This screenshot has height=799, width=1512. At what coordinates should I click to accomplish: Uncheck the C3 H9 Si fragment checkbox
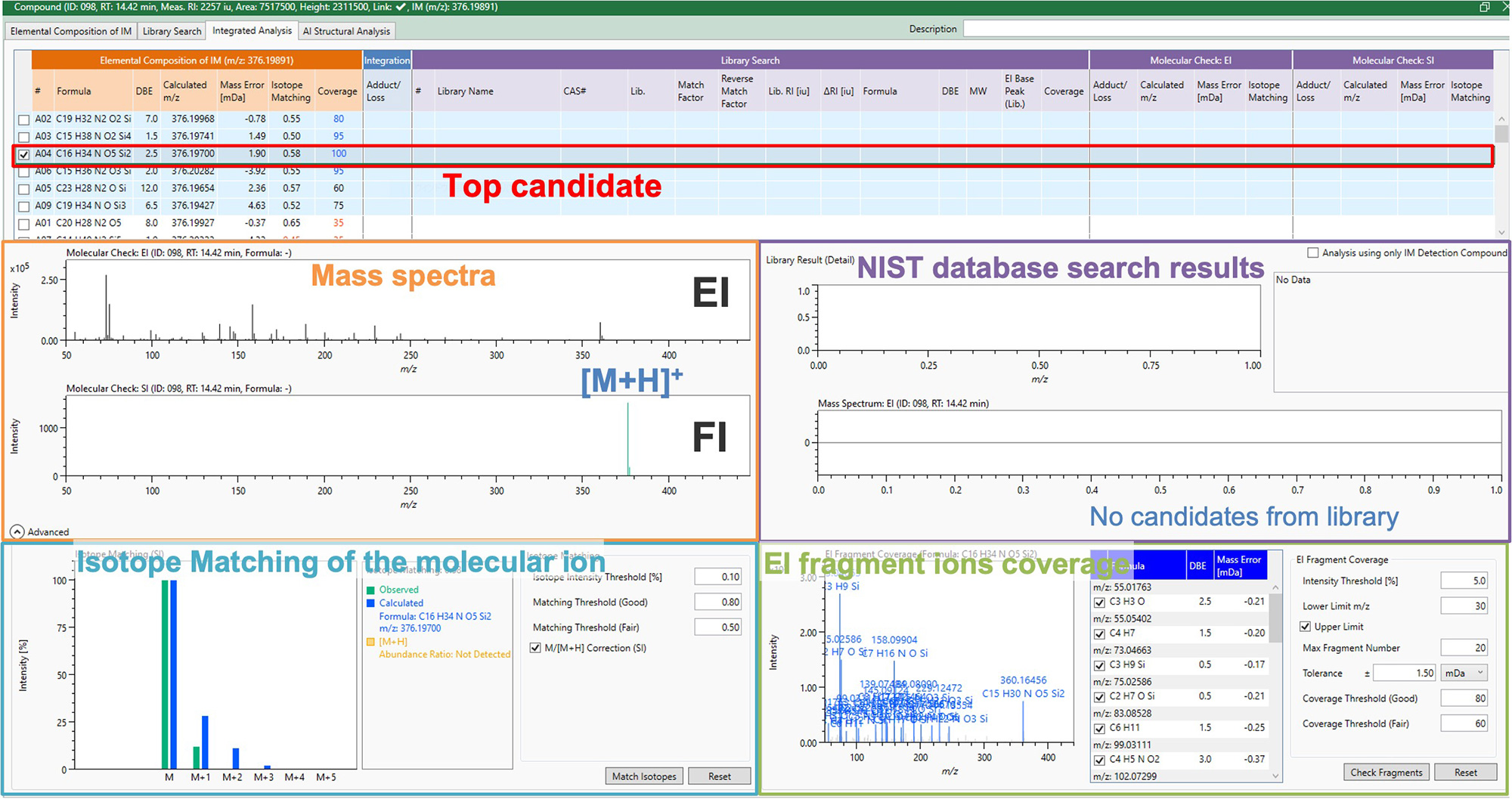[x=1099, y=666]
